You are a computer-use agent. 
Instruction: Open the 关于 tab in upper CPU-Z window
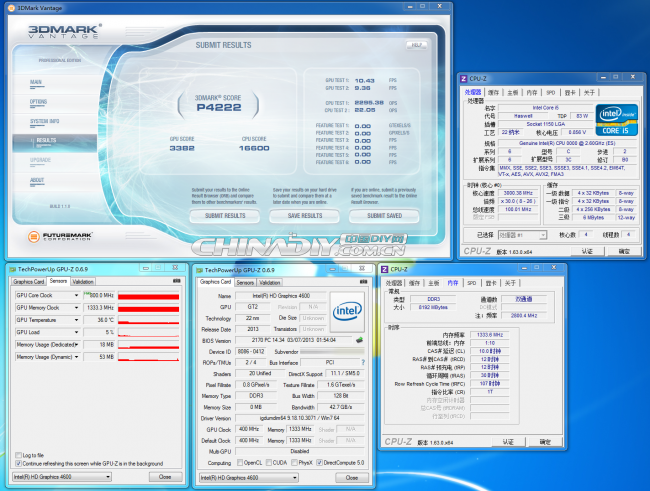[x=589, y=92]
